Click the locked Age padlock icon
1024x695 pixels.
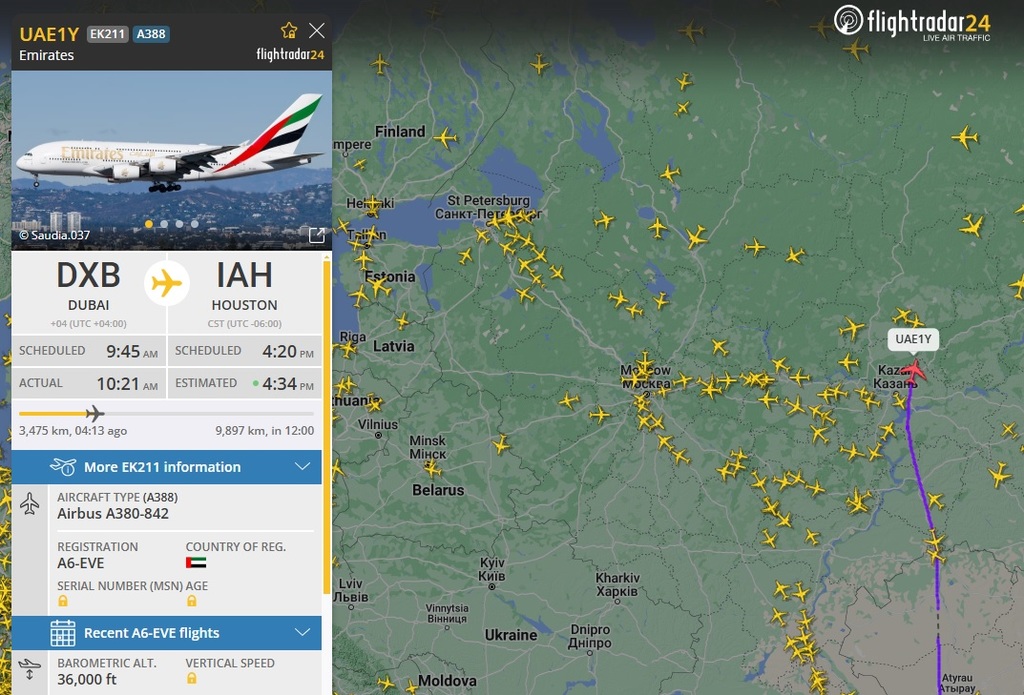[x=191, y=601]
